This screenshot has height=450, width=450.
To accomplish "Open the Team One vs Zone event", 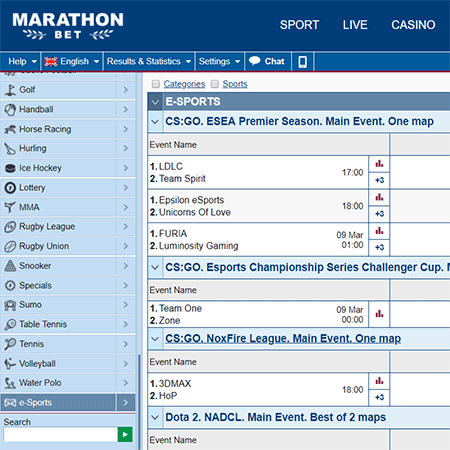I will (176, 314).
